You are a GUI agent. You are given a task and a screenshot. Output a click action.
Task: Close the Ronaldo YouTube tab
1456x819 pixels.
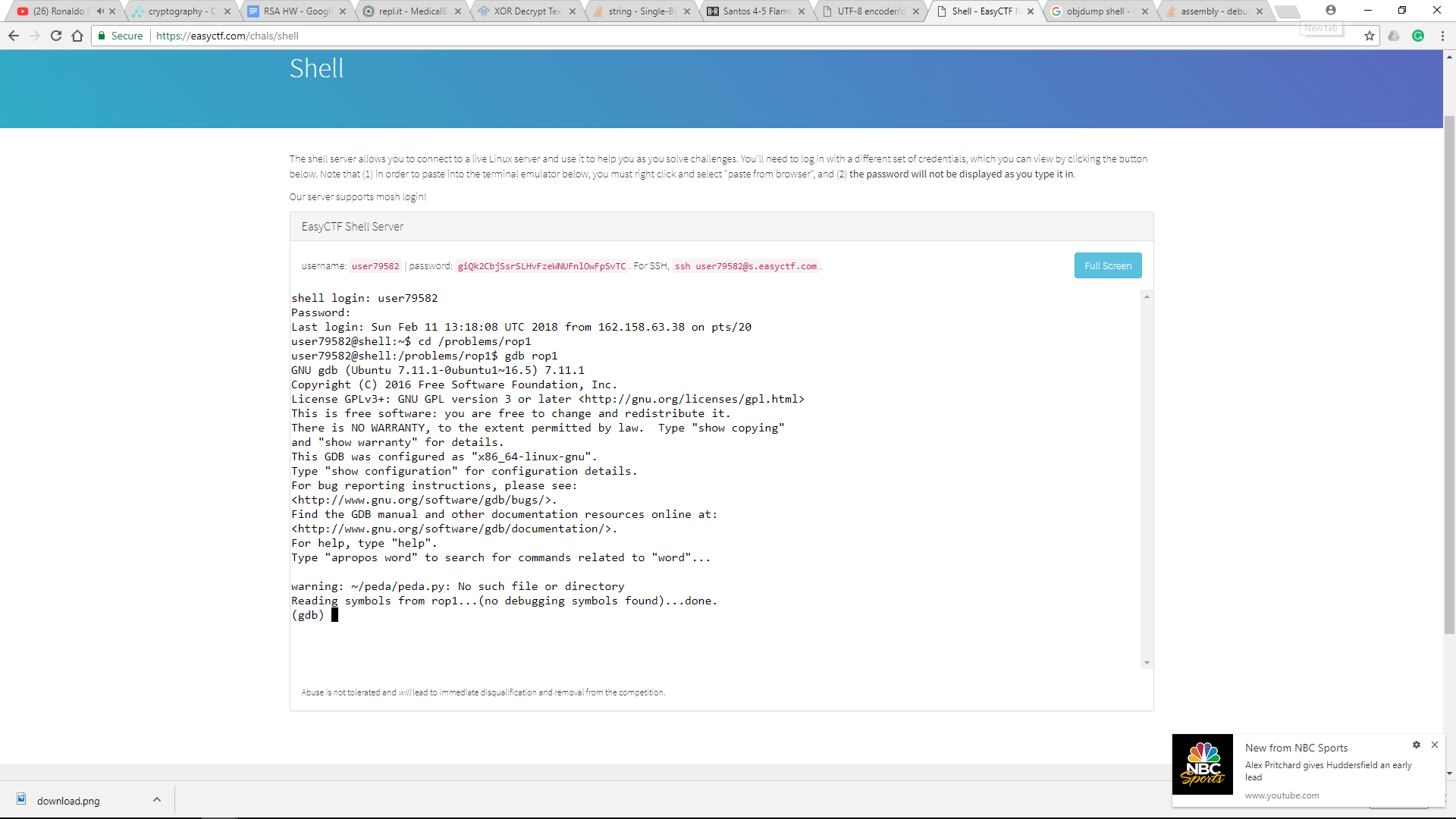(112, 11)
